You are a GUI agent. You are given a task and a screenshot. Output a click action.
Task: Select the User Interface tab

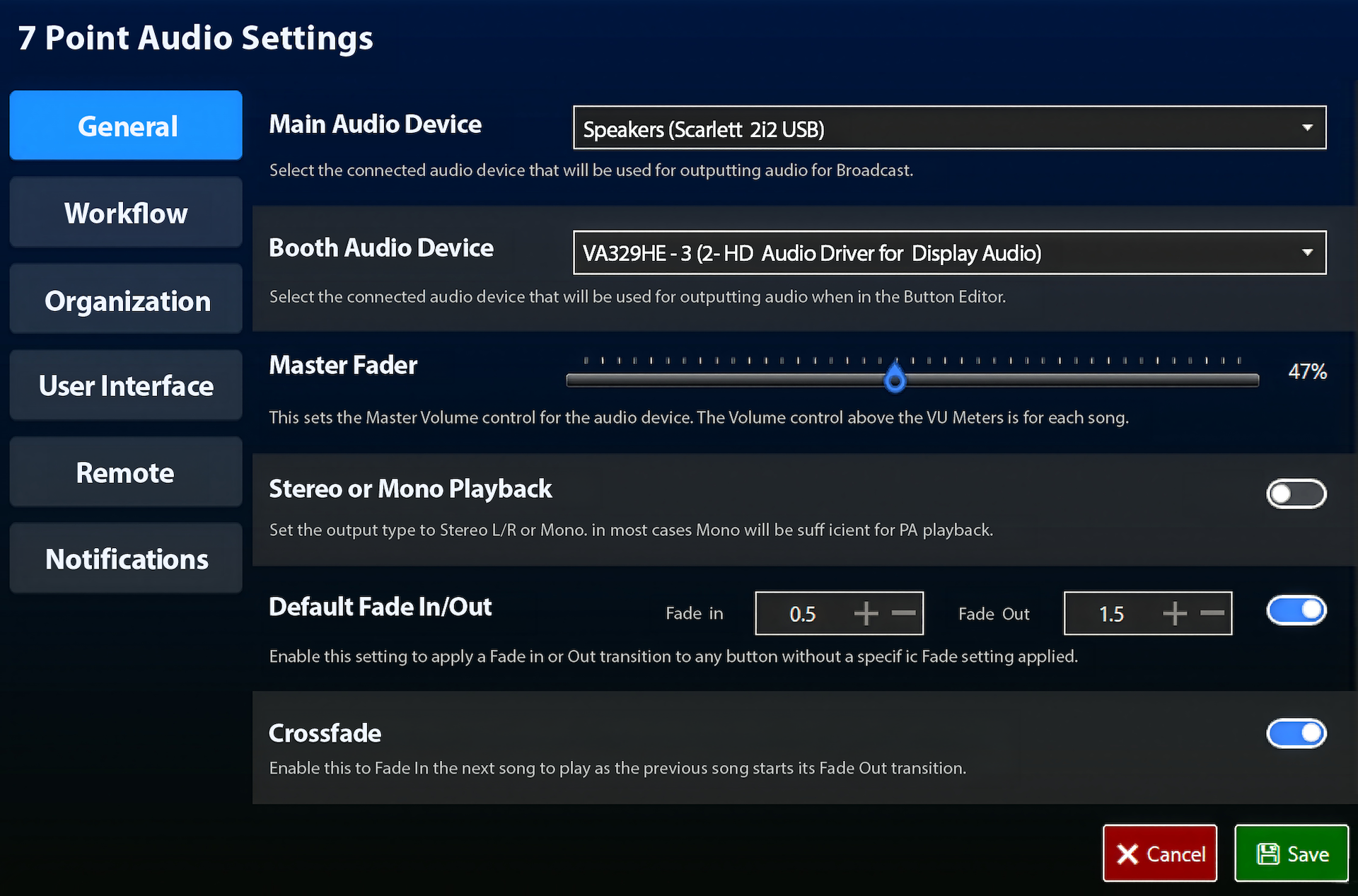pos(126,385)
